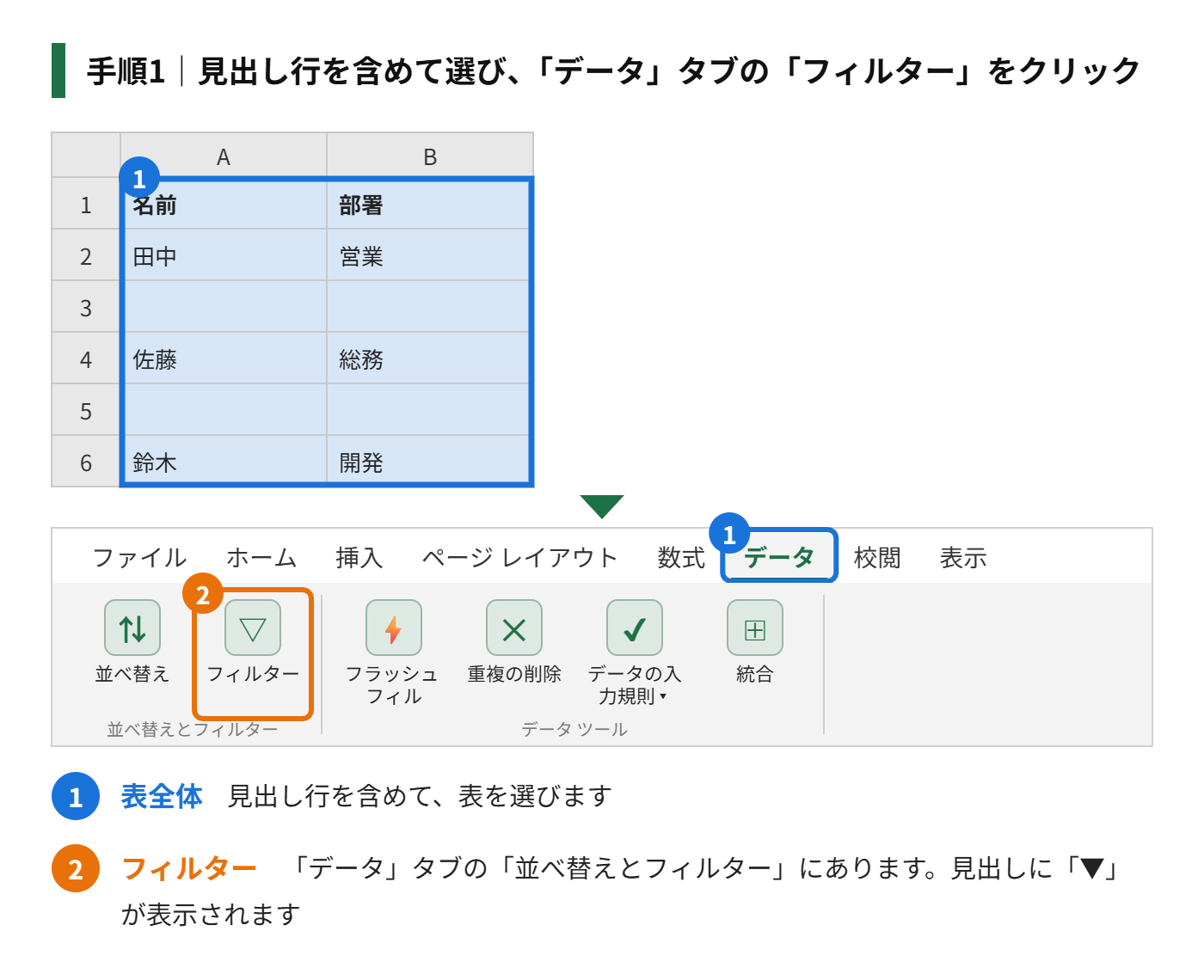
Task: Select row 6 header
Action: pos(86,462)
